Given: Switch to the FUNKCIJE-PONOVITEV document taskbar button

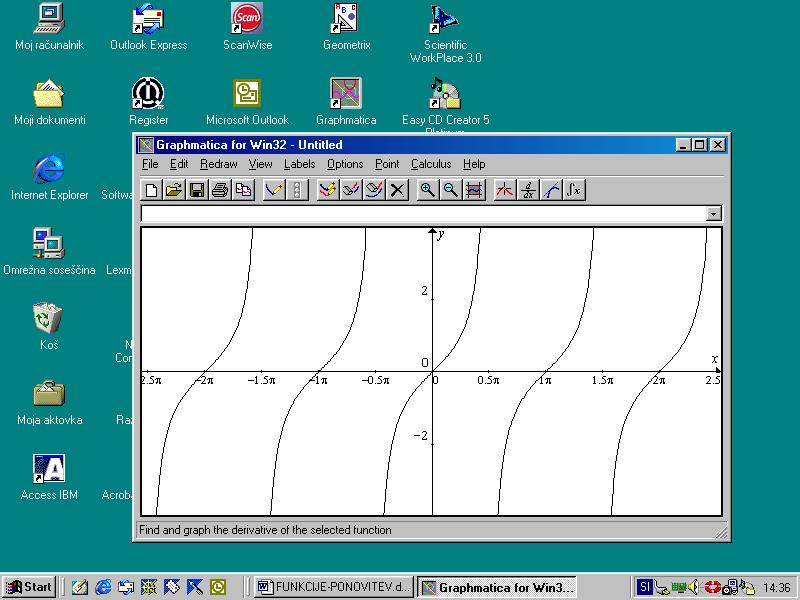Looking at the screenshot, I should 334,587.
